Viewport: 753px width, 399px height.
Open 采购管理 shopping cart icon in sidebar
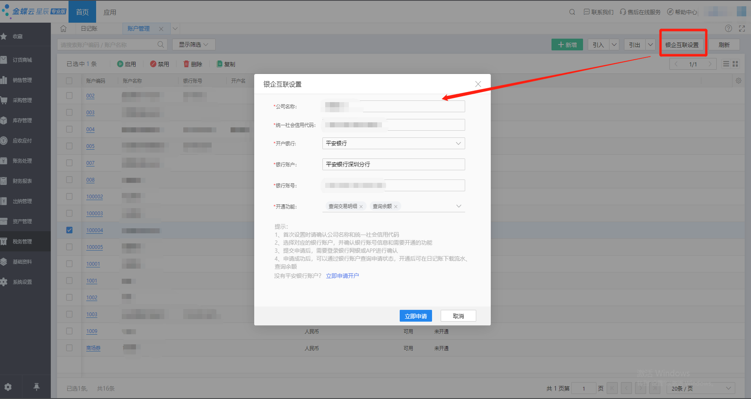(x=4, y=100)
